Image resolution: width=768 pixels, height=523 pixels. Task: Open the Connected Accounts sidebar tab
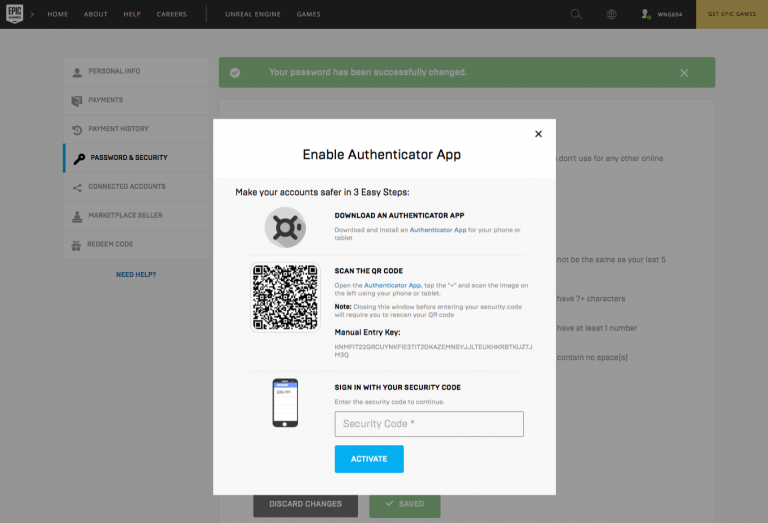[137, 187]
